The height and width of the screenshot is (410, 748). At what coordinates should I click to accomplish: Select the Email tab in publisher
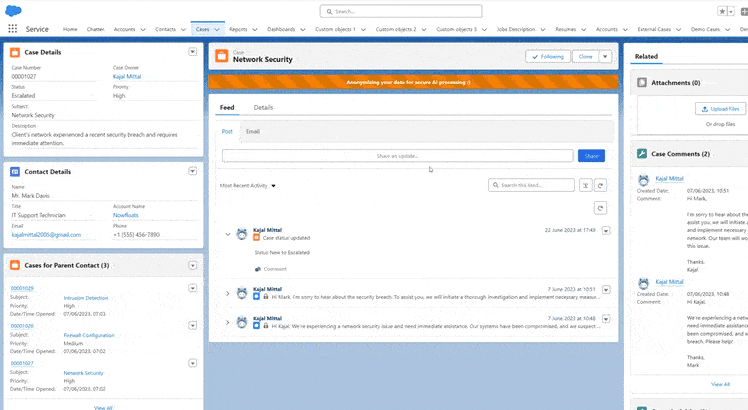tap(253, 131)
